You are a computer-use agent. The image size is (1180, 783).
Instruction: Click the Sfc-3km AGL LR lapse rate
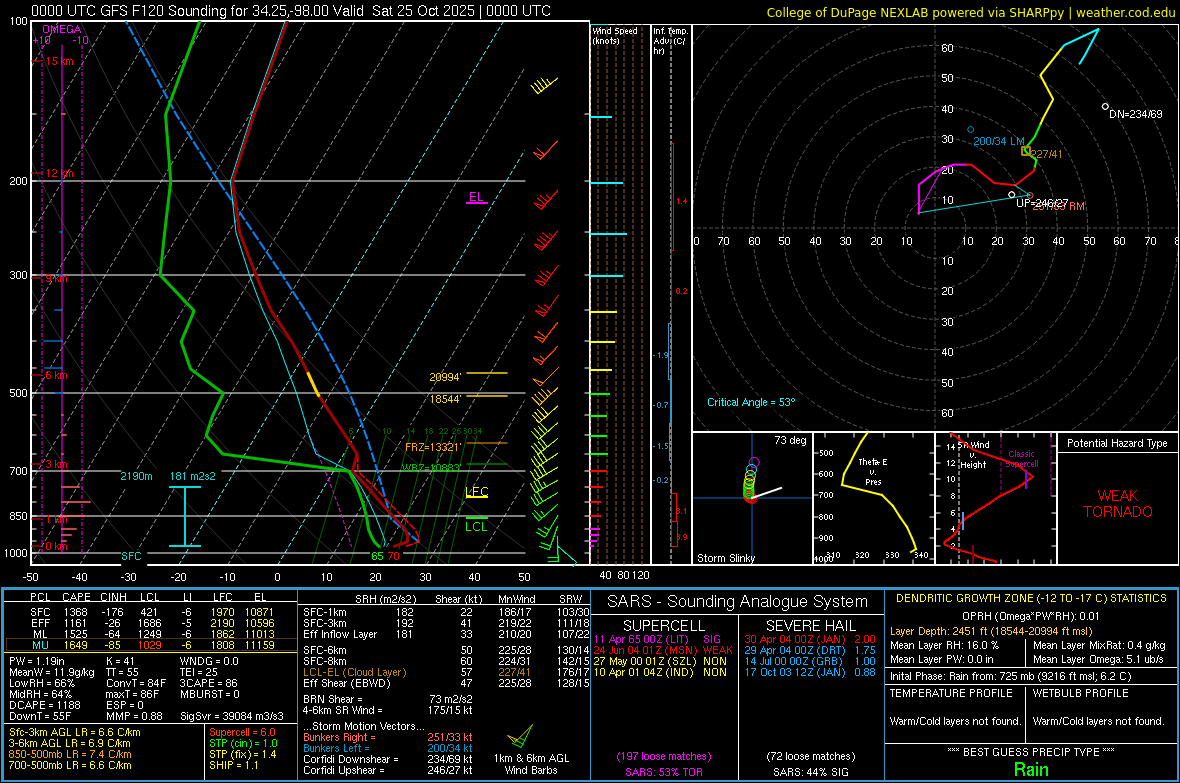pos(75,732)
